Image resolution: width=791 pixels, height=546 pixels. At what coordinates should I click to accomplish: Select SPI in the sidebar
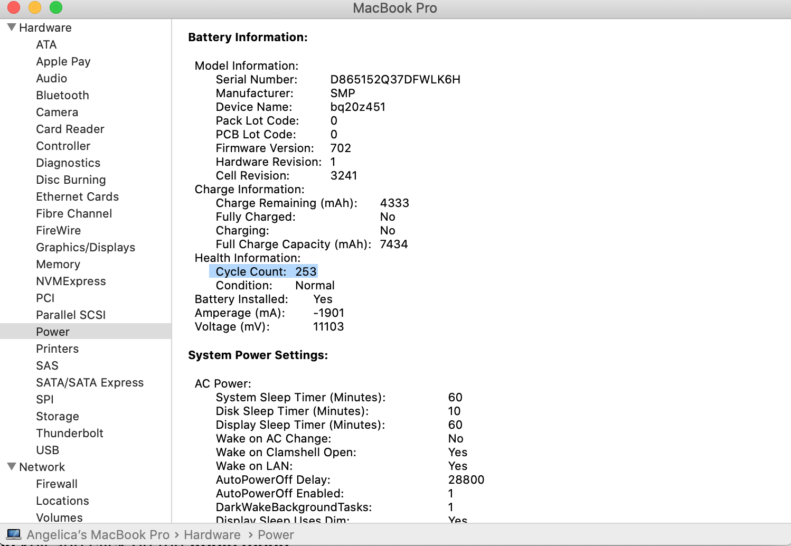coord(45,399)
